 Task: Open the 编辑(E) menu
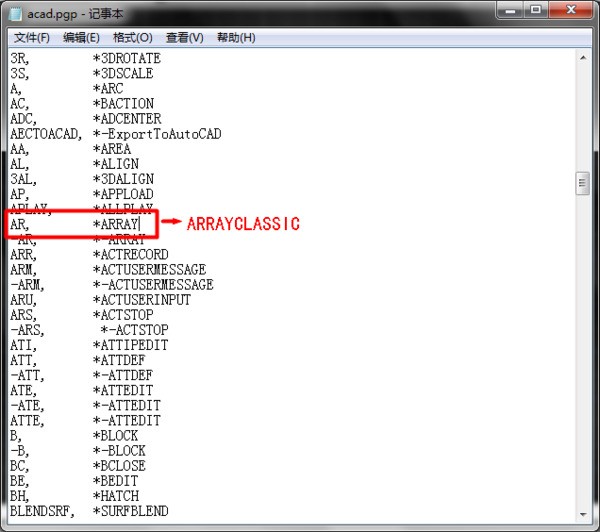click(81, 38)
